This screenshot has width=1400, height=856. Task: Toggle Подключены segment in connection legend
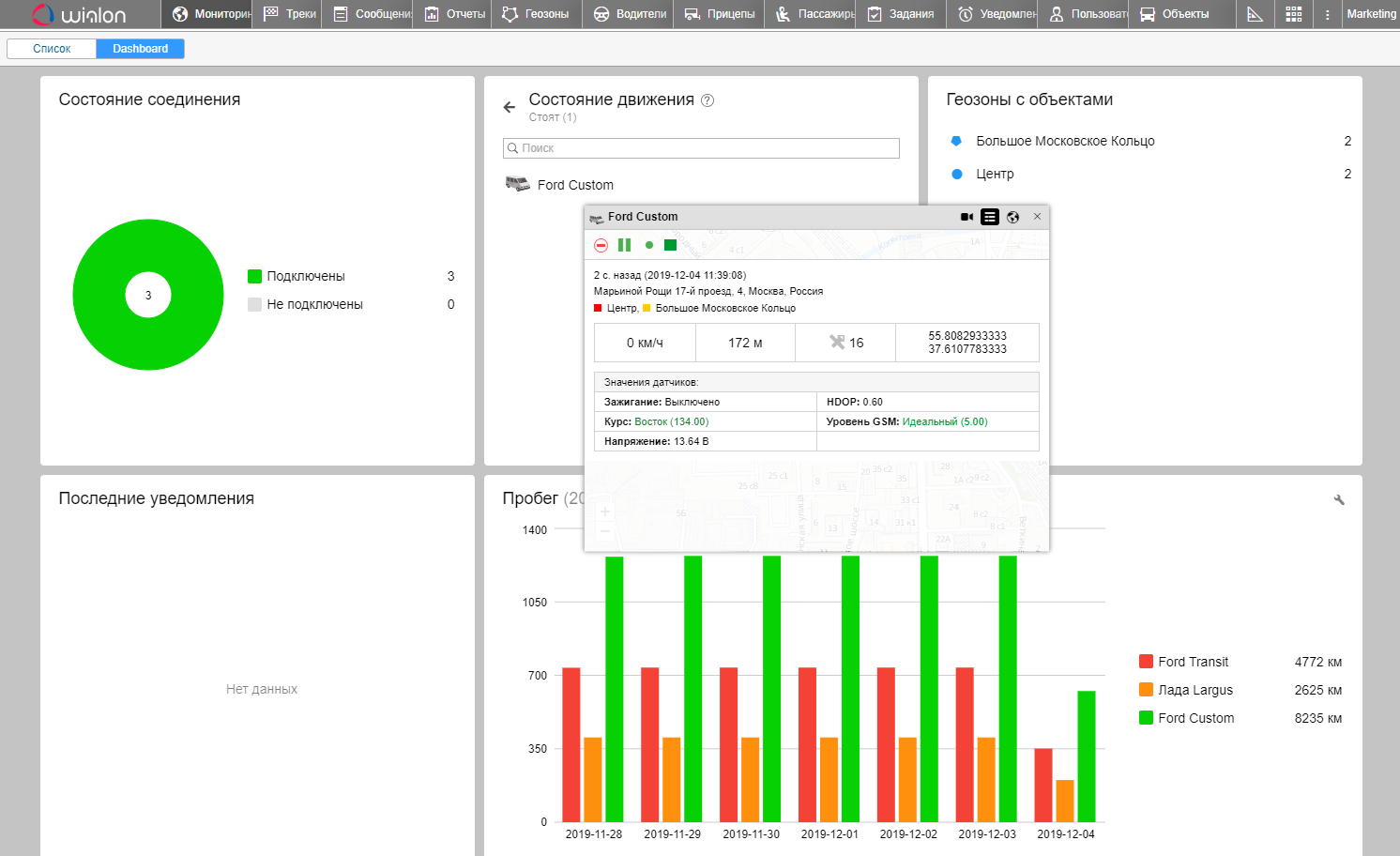pyautogui.click(x=305, y=276)
